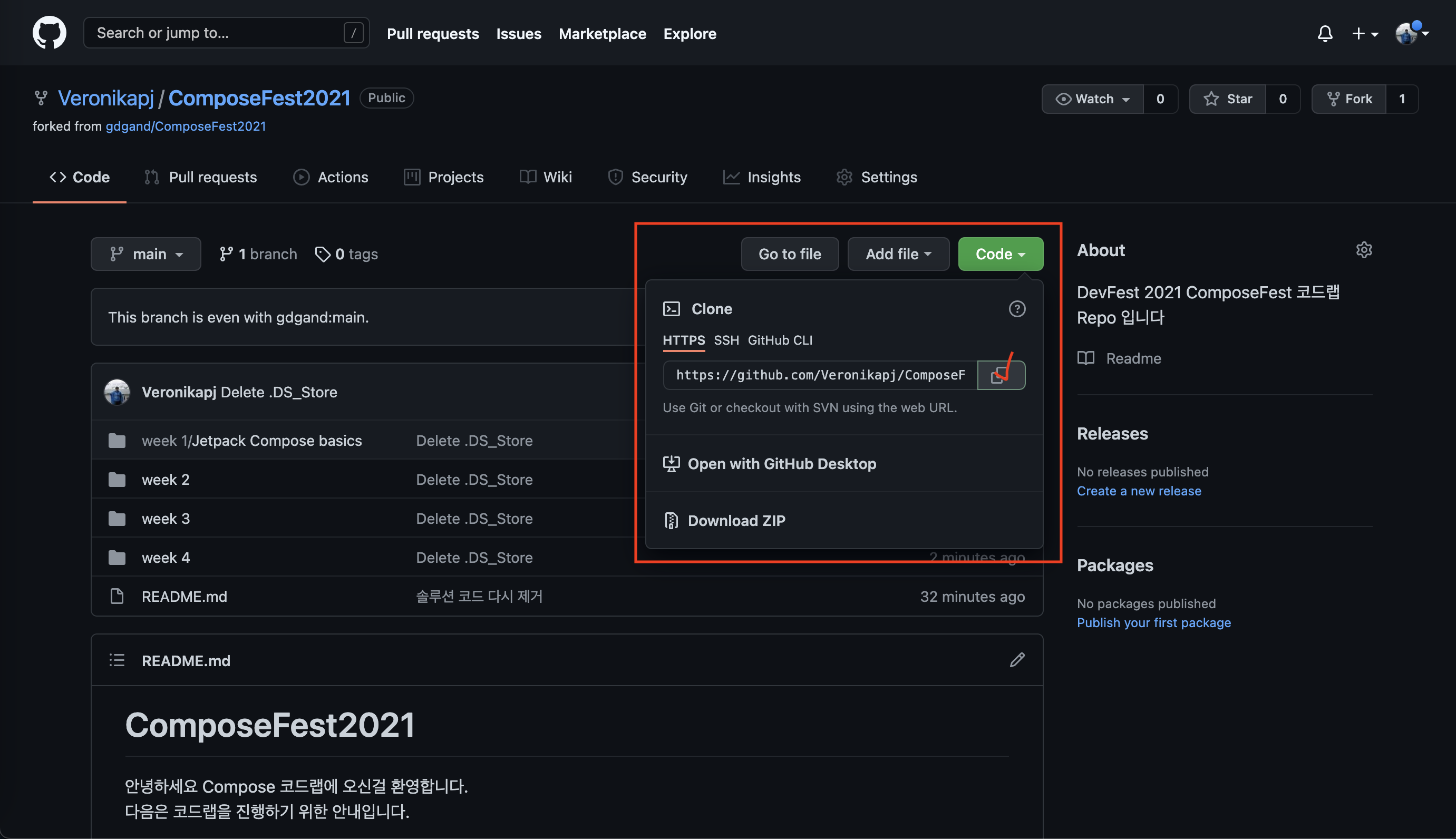Open the repository Settings tab
The height and width of the screenshot is (839, 1456).
tap(877, 178)
